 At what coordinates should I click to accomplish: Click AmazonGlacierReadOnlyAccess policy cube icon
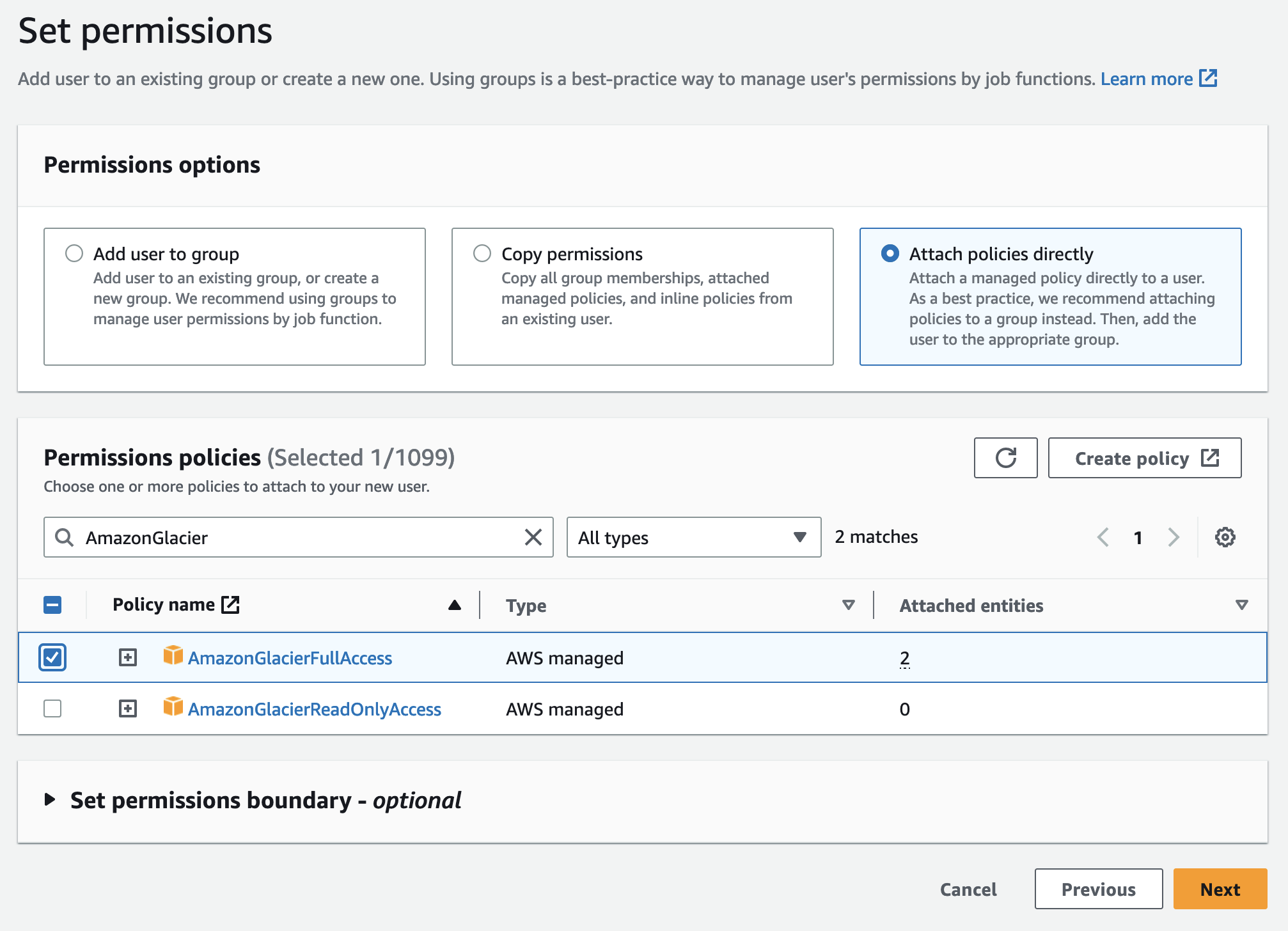pos(173,707)
